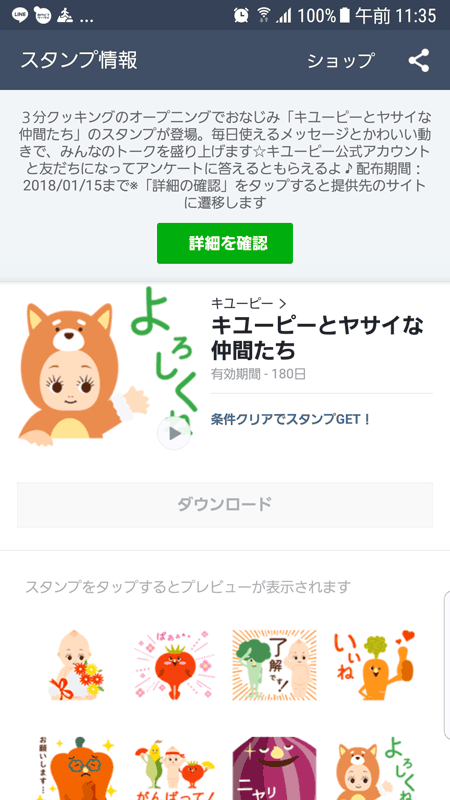Screen dimensions: 450x800
Task: Play the sticker animation preview
Action: (x=174, y=433)
